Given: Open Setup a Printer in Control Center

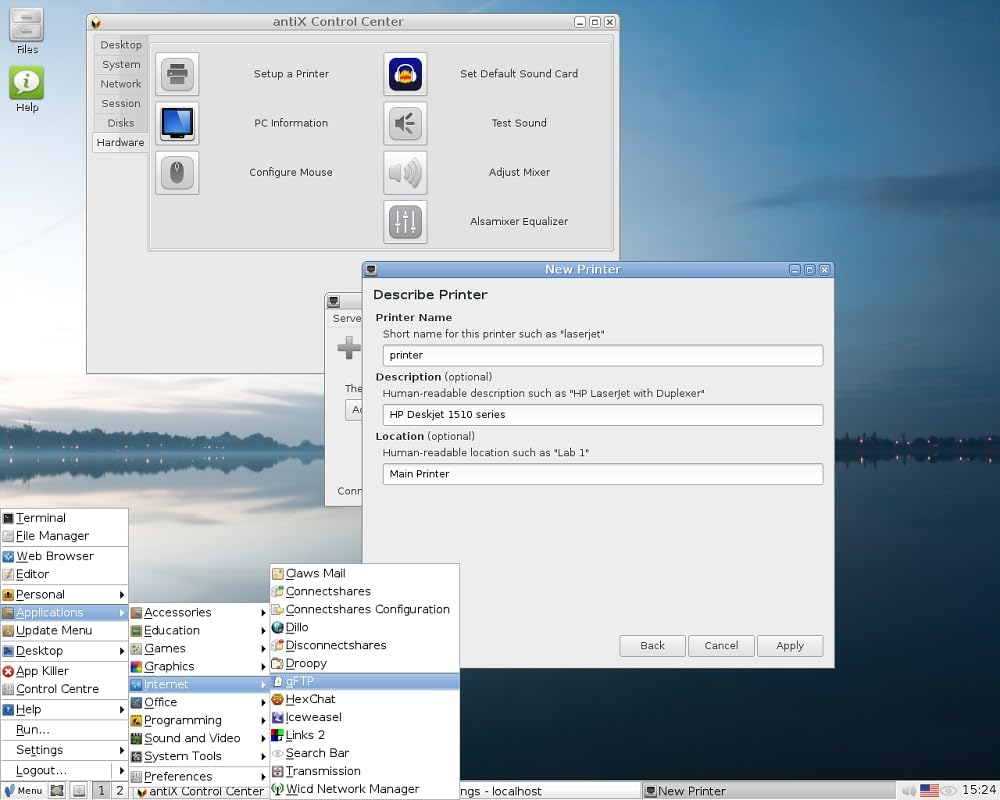Looking at the screenshot, I should pyautogui.click(x=177, y=74).
